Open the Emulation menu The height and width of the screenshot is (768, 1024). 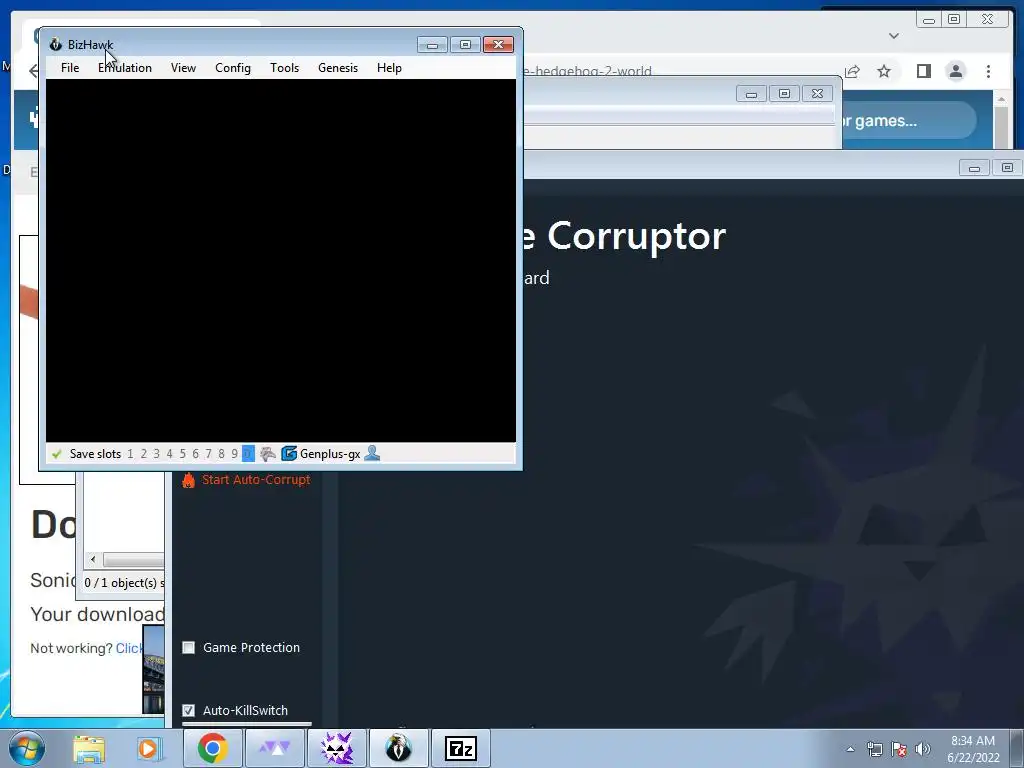(x=125, y=68)
